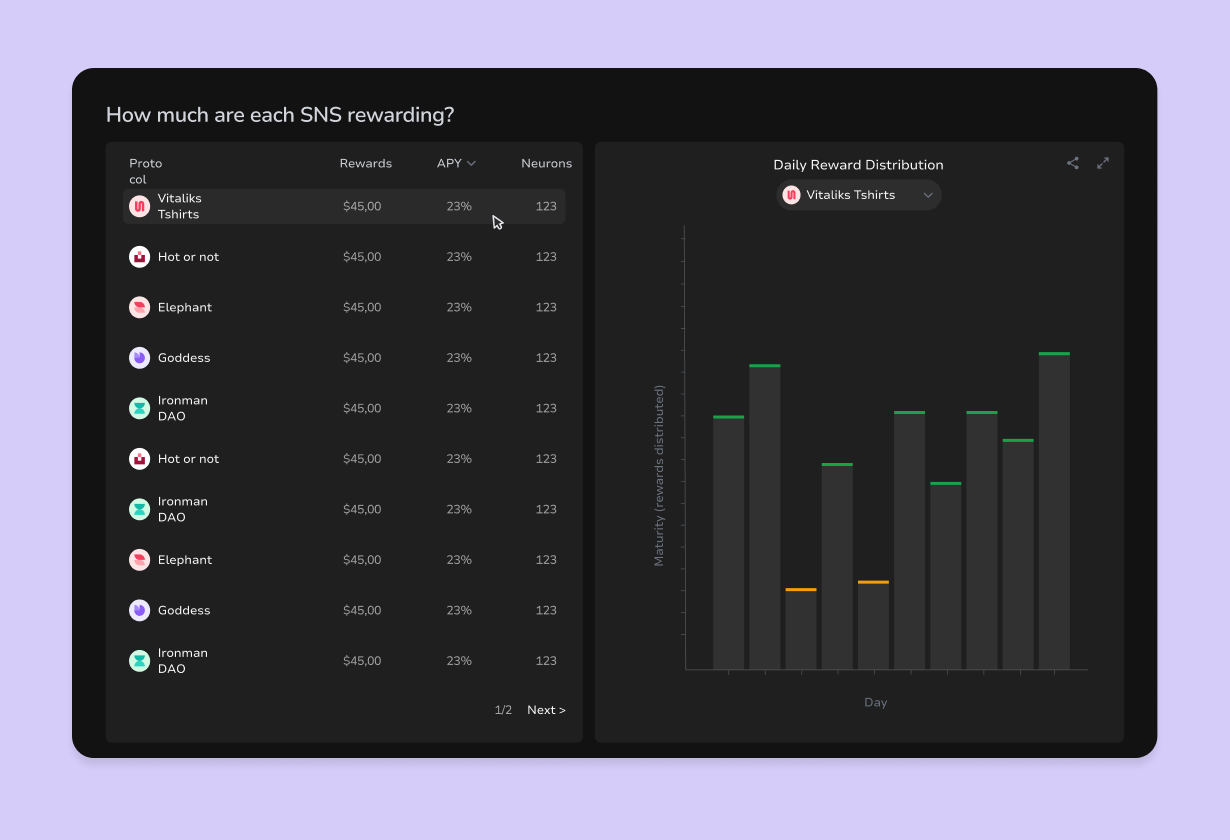Select the Hot or not logo icon
The width and height of the screenshot is (1230, 840).
(139, 257)
